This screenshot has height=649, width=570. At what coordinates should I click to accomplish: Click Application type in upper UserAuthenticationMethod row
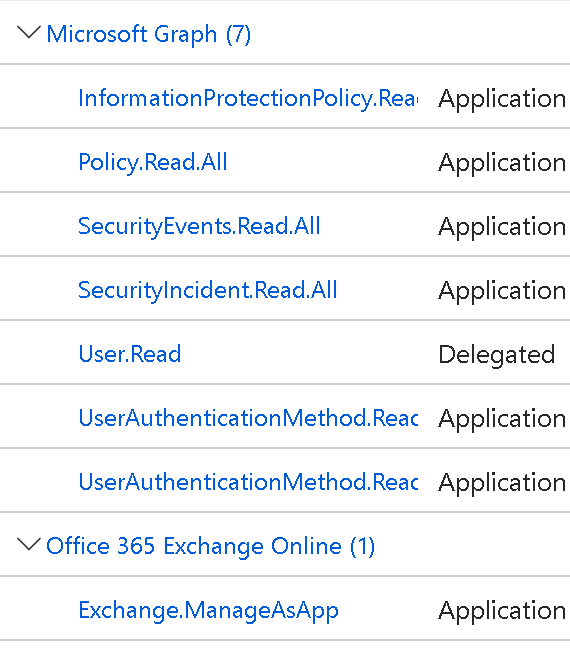pyautogui.click(x=502, y=419)
